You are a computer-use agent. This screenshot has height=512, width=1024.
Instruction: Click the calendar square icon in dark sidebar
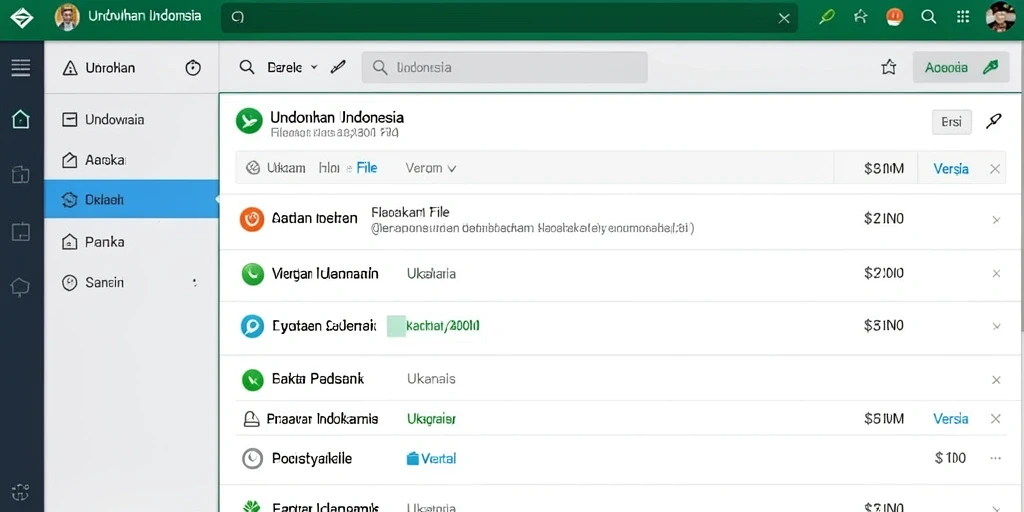pos(21,231)
